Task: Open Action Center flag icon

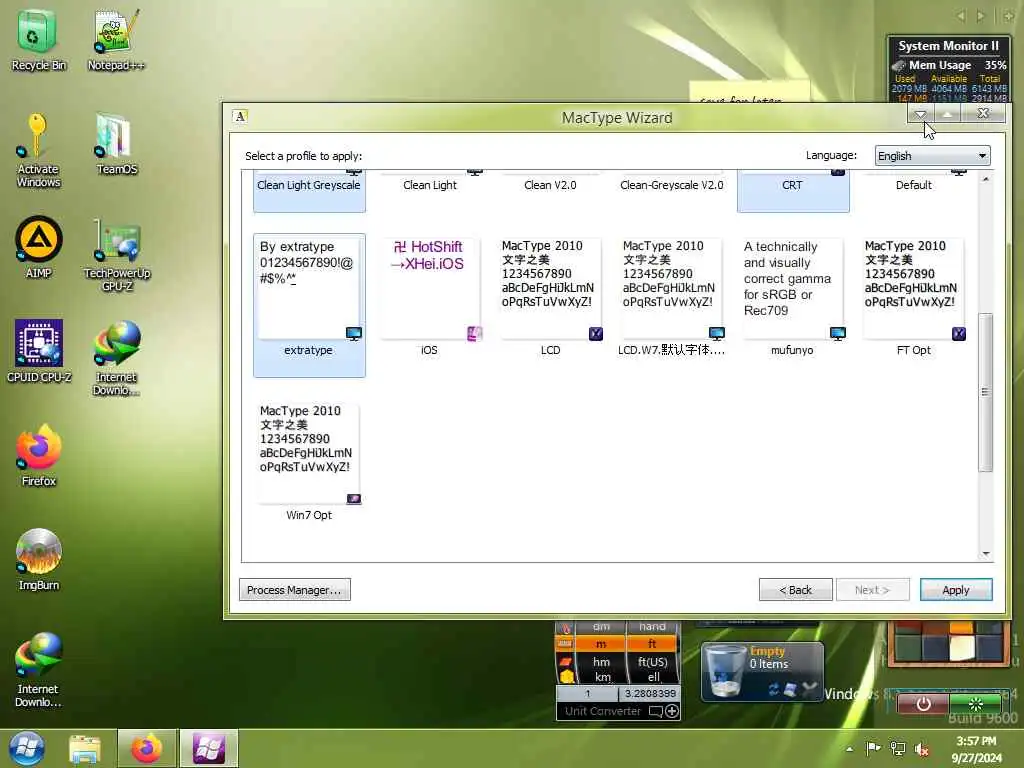Action: (x=873, y=748)
